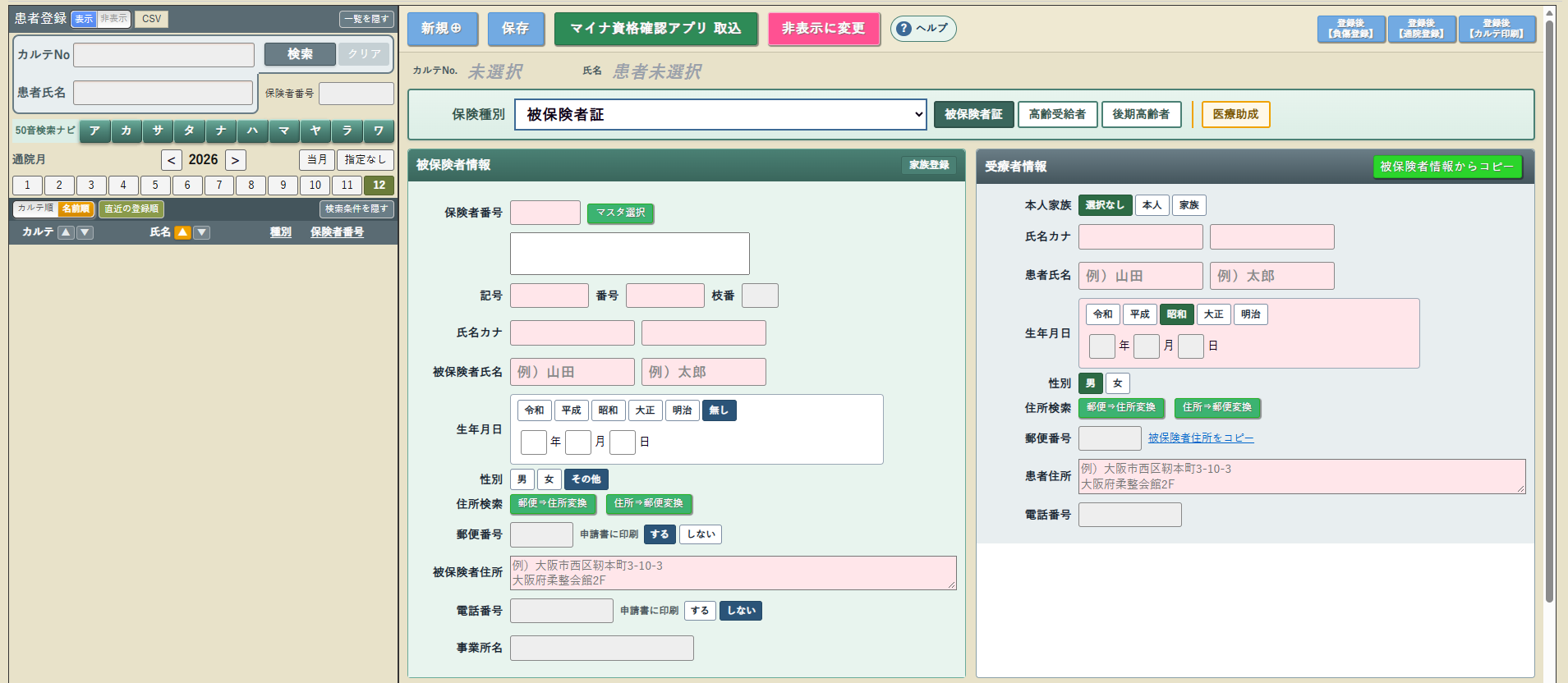Set 郵便番号 申請書に印刷 to しない

701,534
